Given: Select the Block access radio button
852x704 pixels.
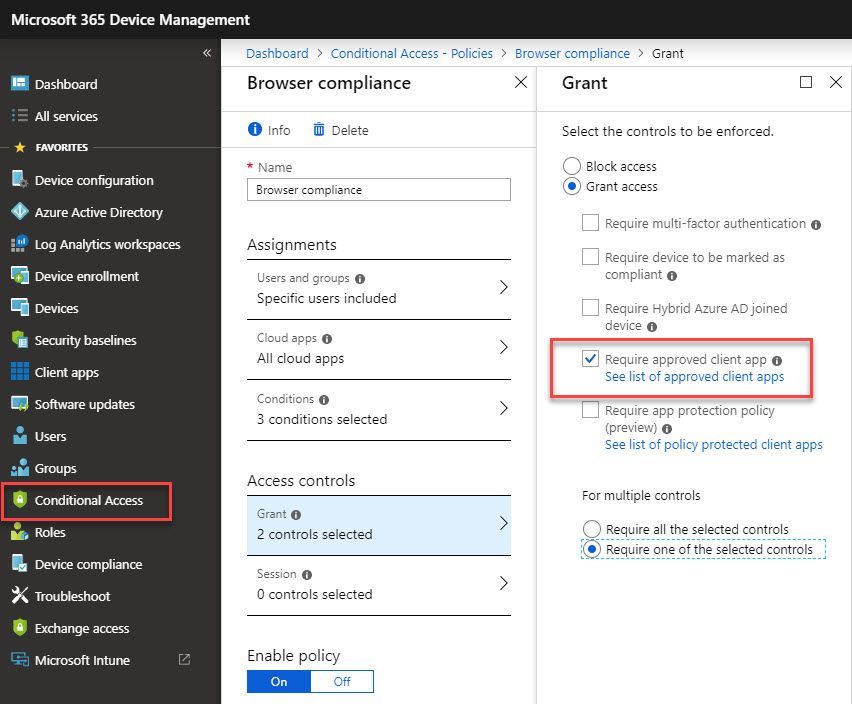Looking at the screenshot, I should (x=570, y=166).
